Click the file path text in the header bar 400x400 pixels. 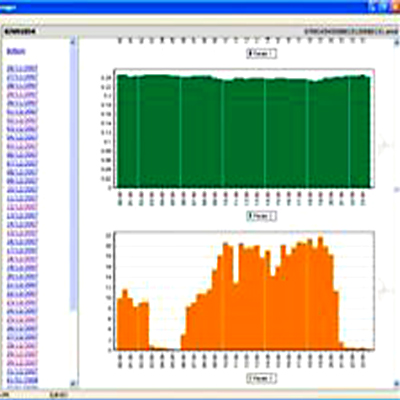click(x=351, y=32)
